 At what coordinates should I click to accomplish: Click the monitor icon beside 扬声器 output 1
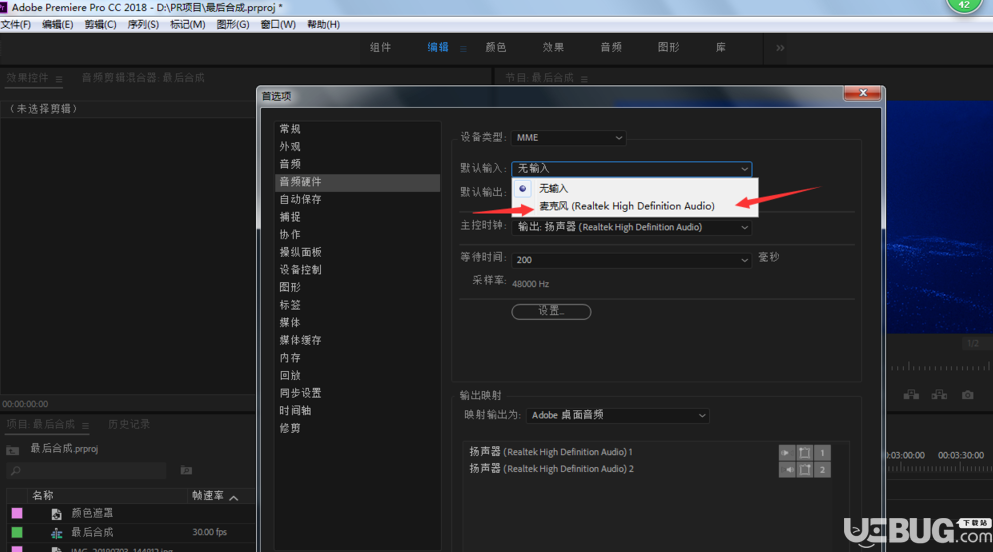tap(804, 453)
